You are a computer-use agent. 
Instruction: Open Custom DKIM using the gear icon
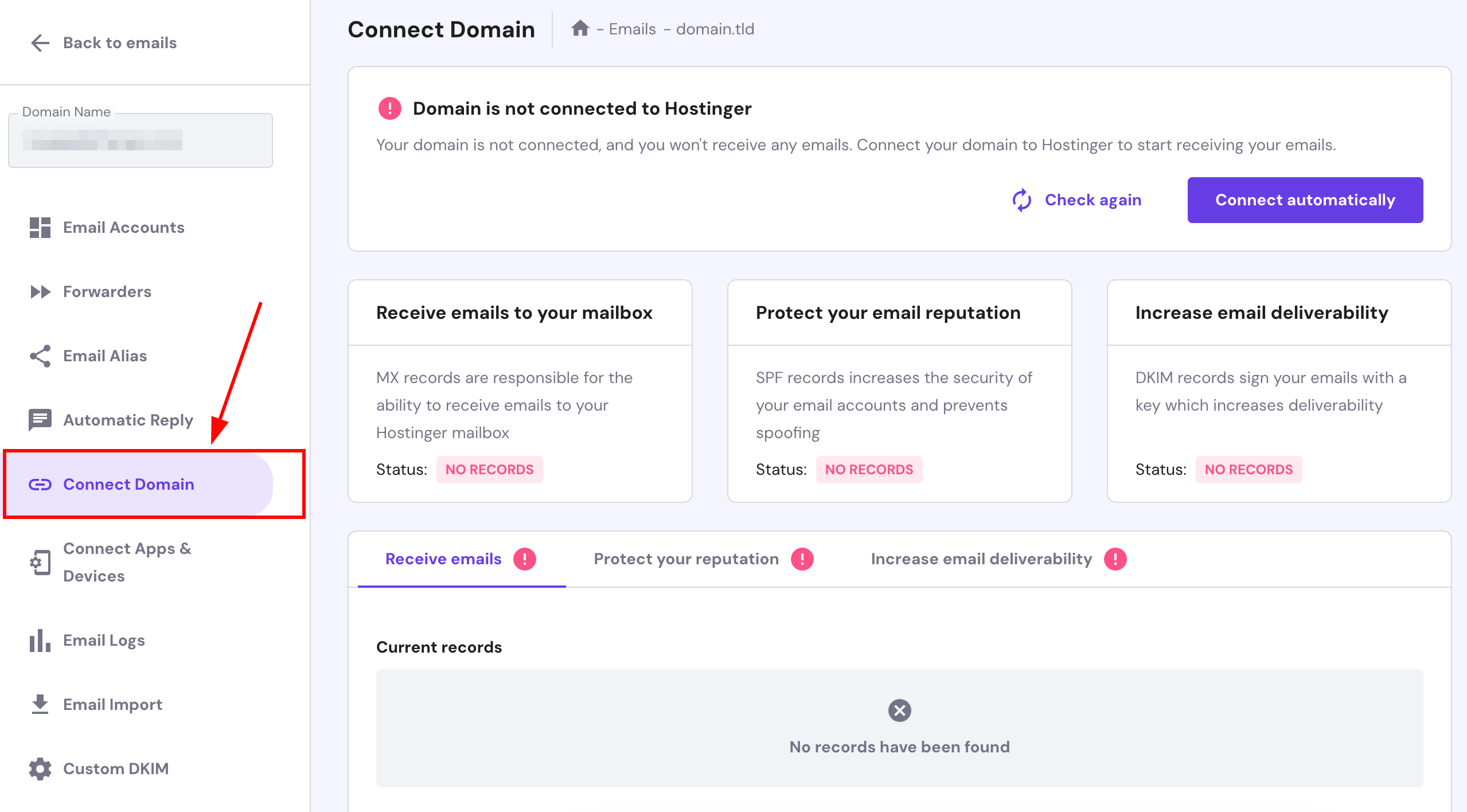pyautogui.click(x=39, y=768)
